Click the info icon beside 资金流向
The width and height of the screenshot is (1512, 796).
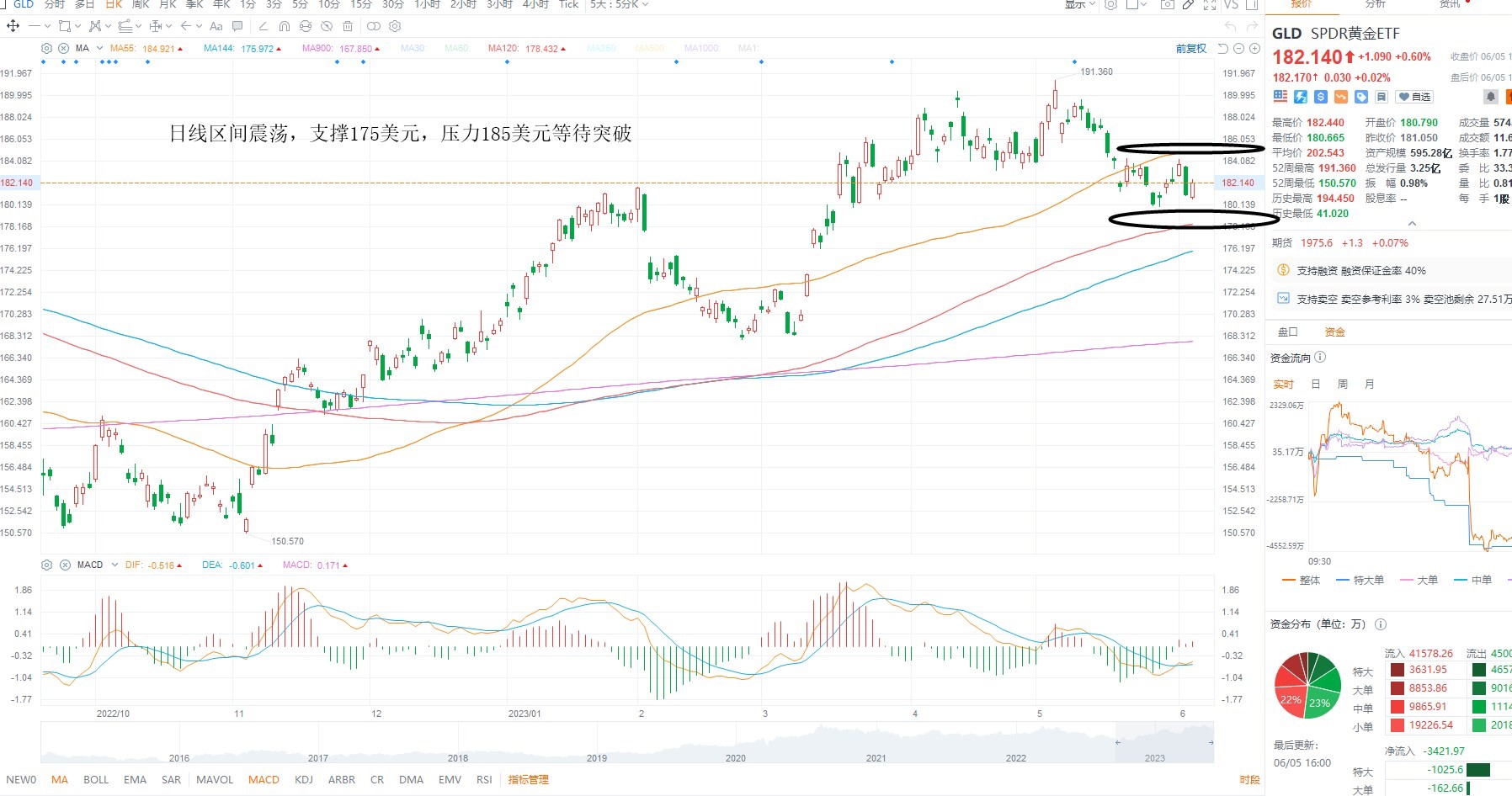(x=1320, y=357)
